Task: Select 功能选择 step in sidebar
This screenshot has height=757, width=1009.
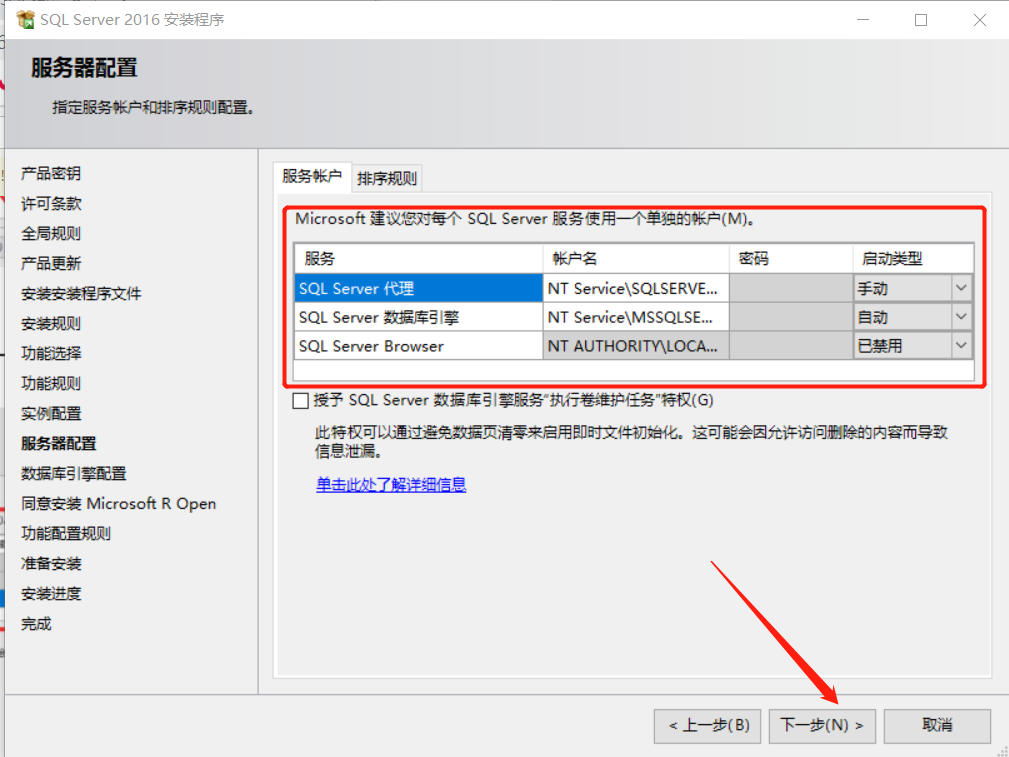Action: pos(51,353)
